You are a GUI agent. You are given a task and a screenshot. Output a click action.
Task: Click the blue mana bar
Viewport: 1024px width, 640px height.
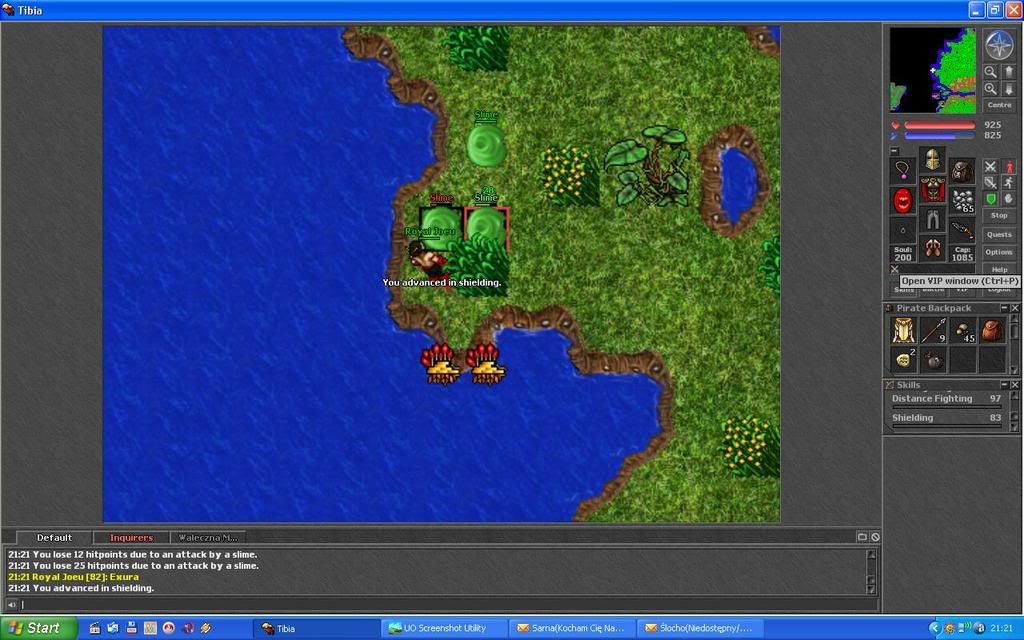940,136
